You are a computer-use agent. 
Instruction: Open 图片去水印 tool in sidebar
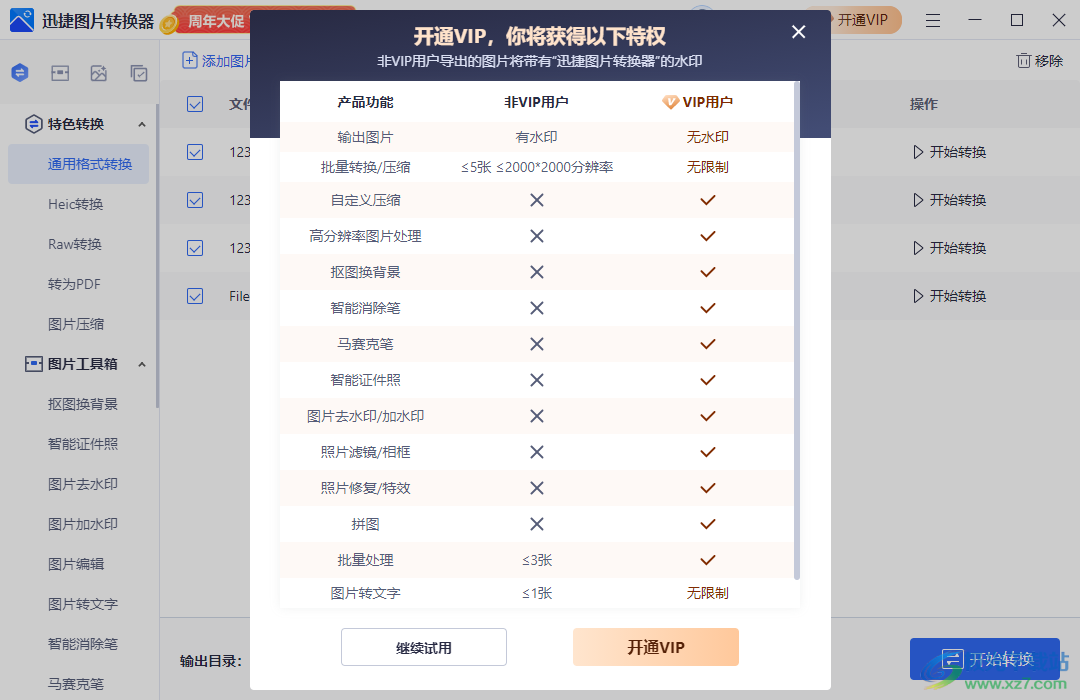83,484
